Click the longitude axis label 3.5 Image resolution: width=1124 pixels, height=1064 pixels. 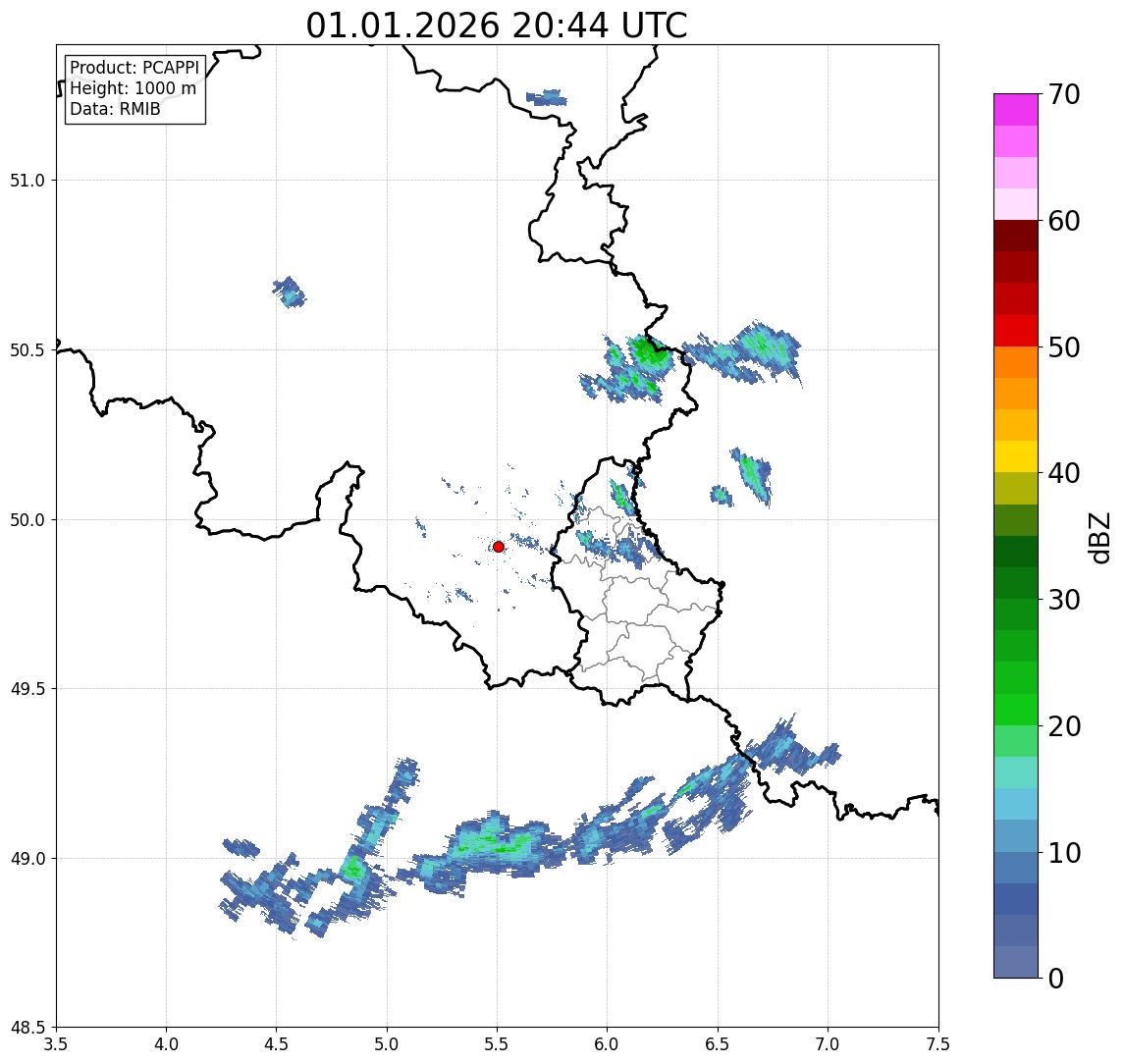tap(56, 1043)
